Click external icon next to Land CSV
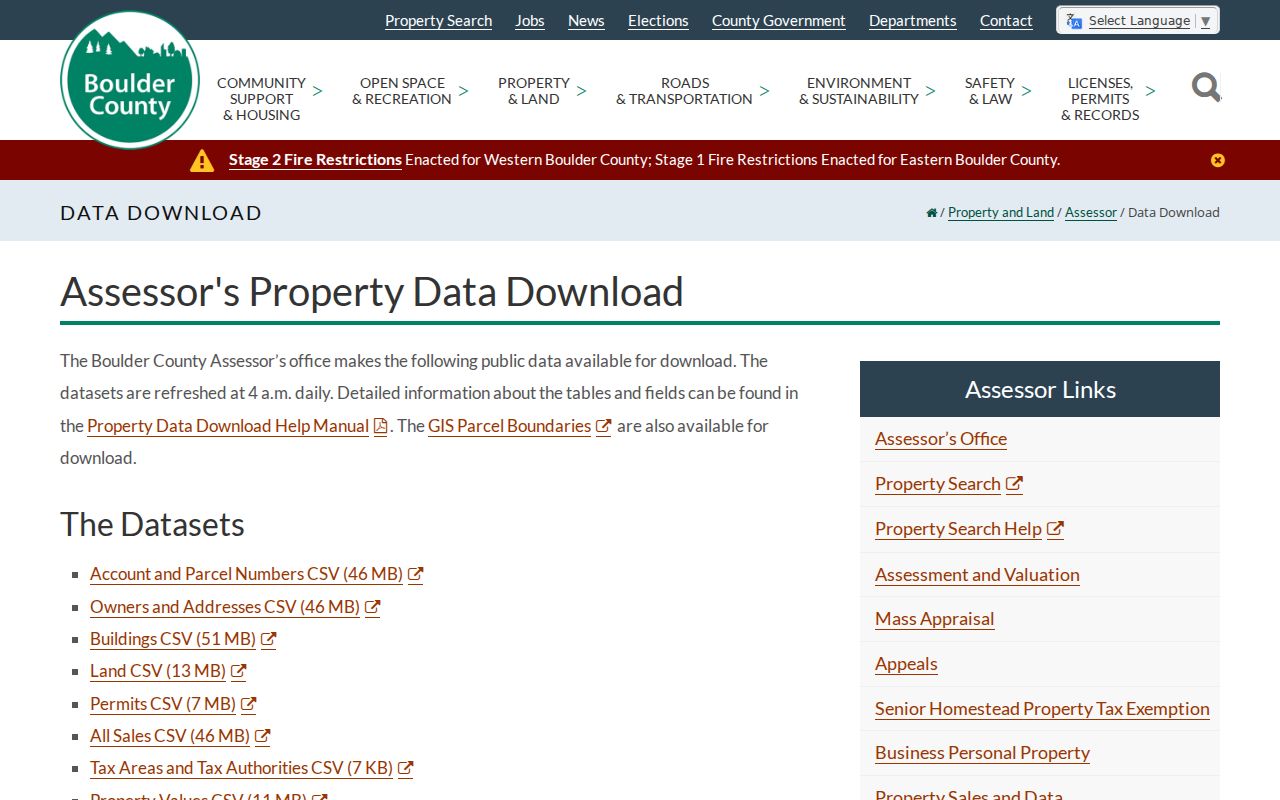The image size is (1280, 800). tap(238, 671)
